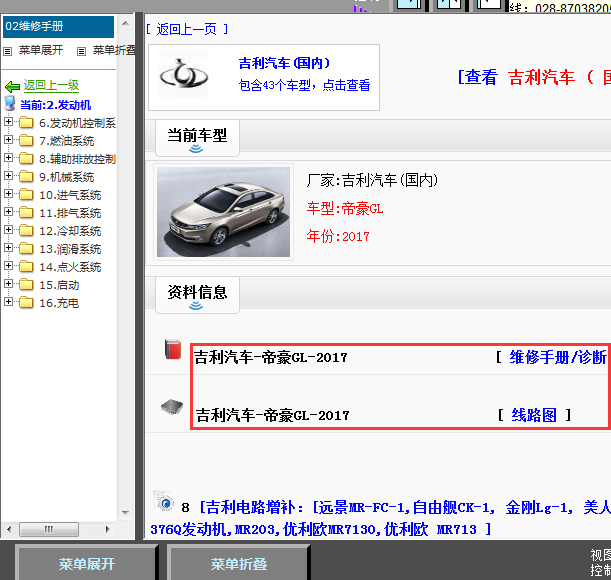
Task: Click 车型:帝豪GL text
Action: tap(345, 209)
